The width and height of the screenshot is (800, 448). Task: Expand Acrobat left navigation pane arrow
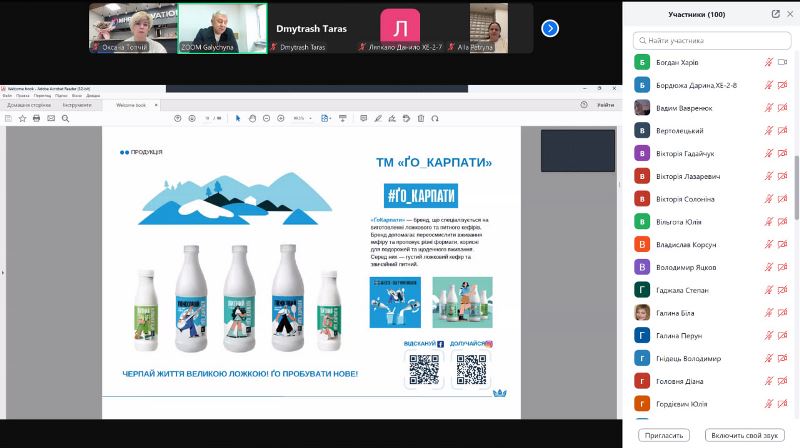point(3,273)
